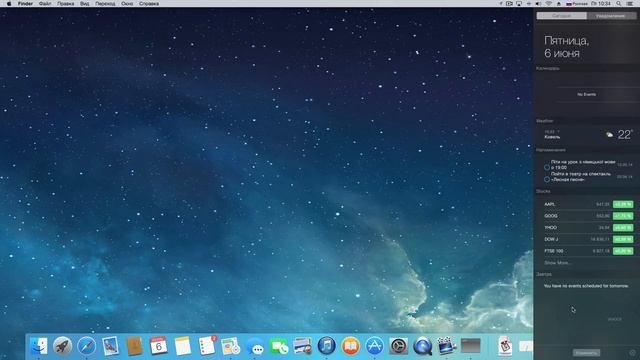Screen dimensions: 640x360
Task: Click Ковель city name in Weather widget
Action: coord(552,137)
